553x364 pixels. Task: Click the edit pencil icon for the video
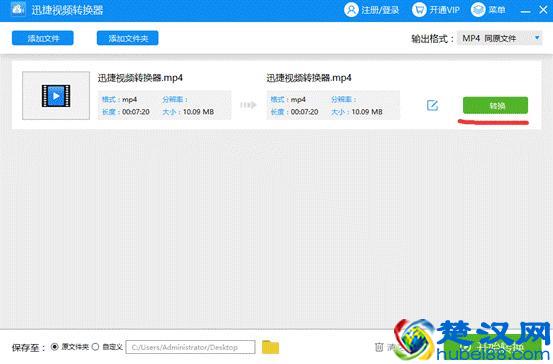tap(432, 105)
